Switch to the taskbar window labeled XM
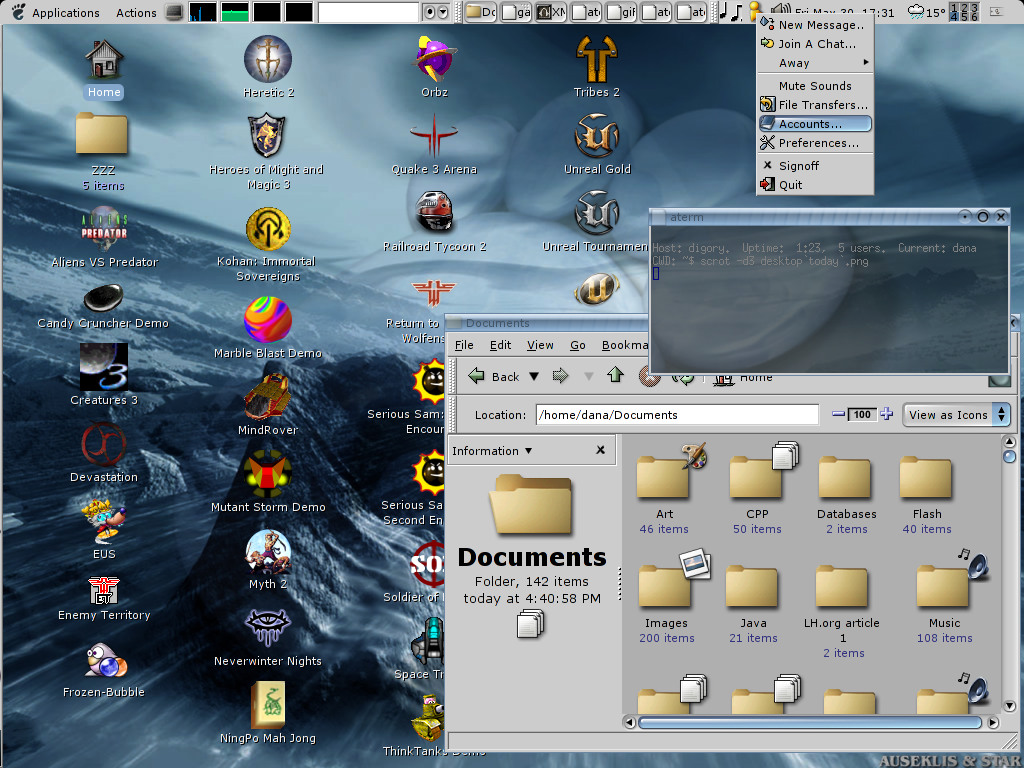1024x768 pixels. click(551, 12)
